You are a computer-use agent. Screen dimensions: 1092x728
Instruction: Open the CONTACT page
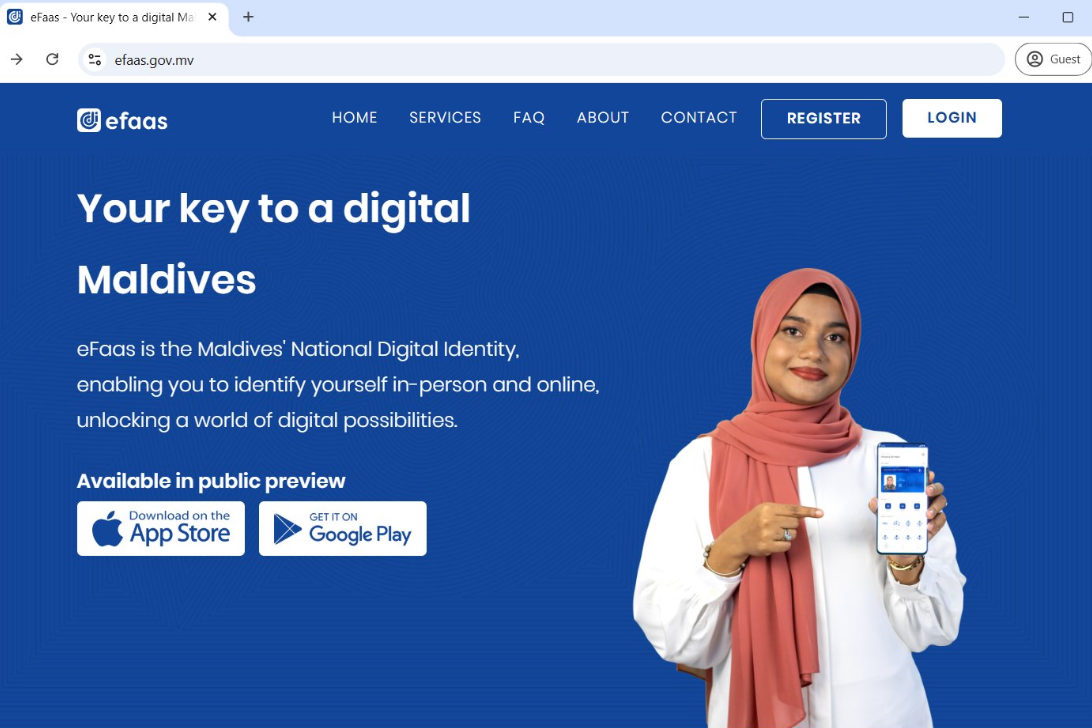tap(699, 118)
